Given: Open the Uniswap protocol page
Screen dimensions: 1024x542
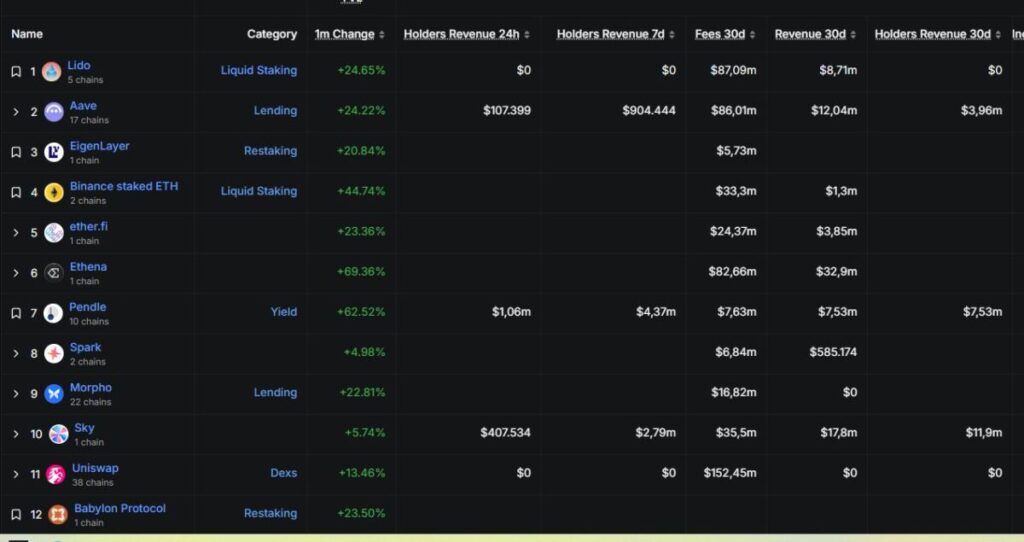Looking at the screenshot, I should pos(95,468).
